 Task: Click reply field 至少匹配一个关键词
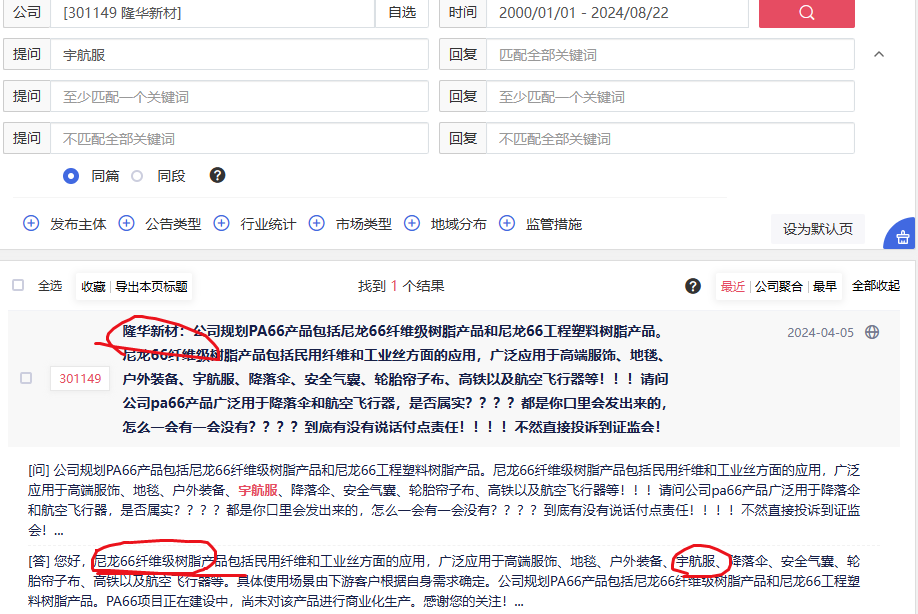(670, 97)
